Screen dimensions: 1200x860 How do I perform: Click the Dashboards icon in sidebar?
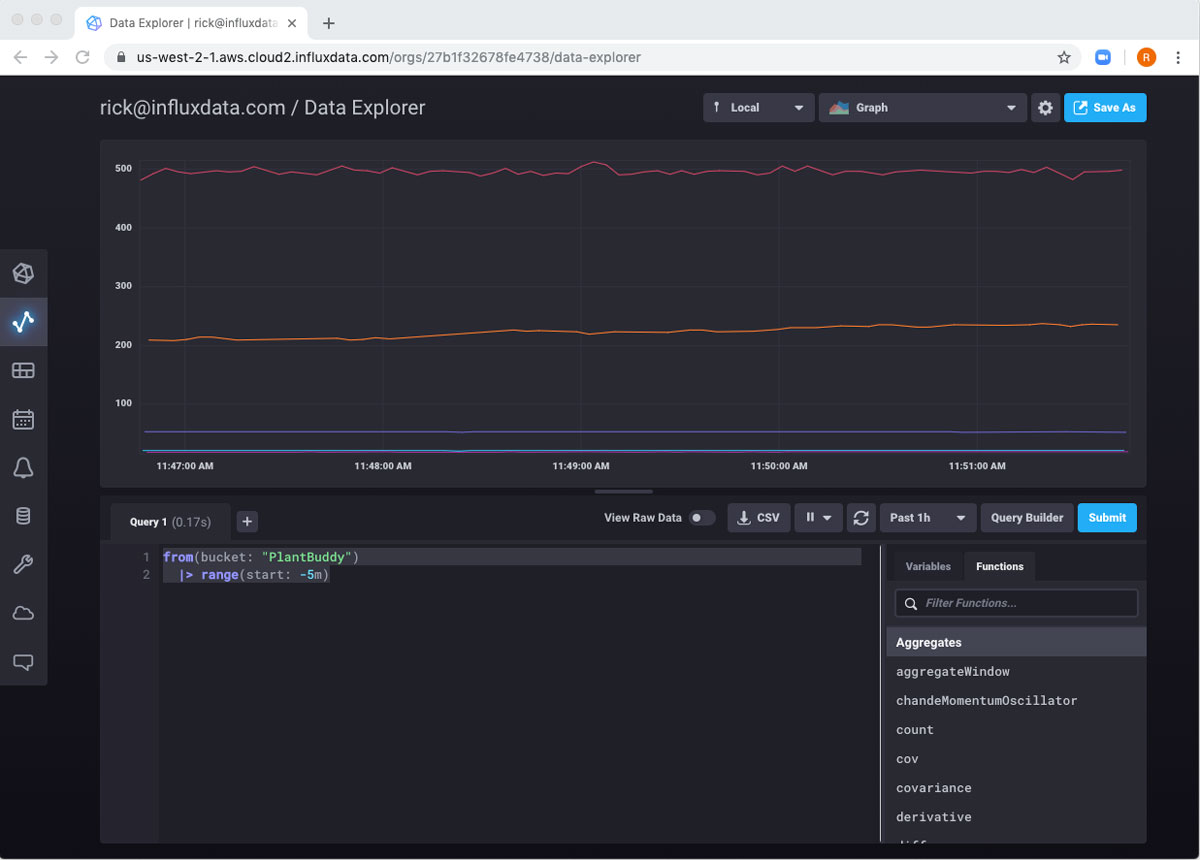pyautogui.click(x=23, y=370)
